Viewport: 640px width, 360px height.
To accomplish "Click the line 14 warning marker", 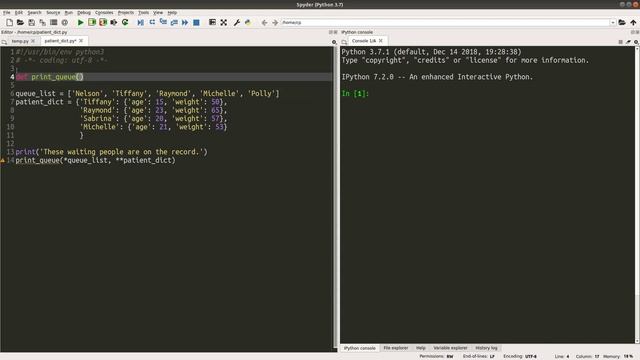I will pyautogui.click(x=3, y=160).
